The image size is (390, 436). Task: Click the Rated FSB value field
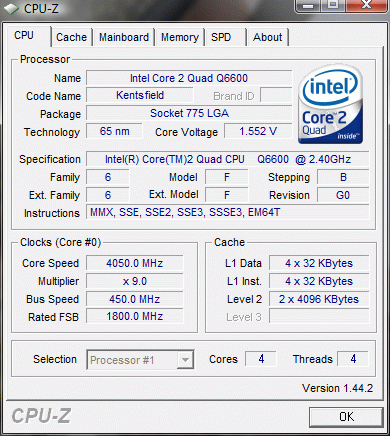tap(135, 316)
